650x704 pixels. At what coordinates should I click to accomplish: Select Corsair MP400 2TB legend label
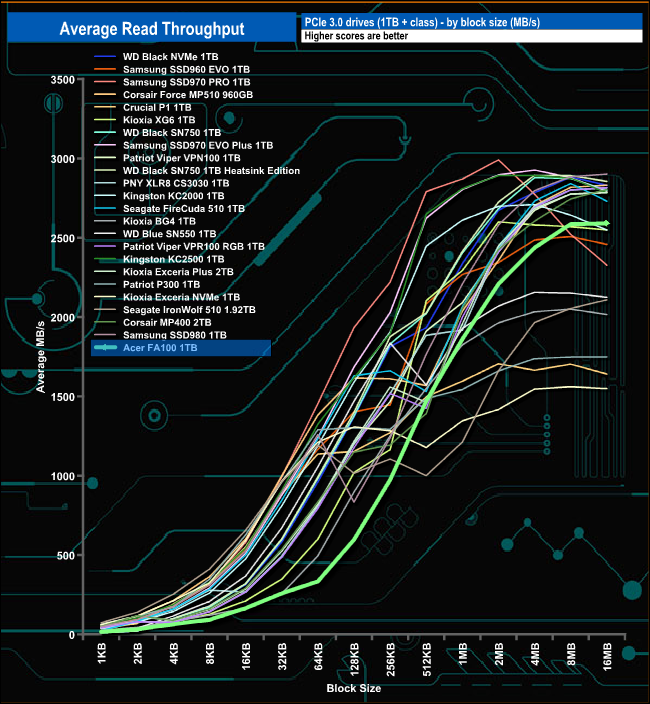[x=167, y=322]
